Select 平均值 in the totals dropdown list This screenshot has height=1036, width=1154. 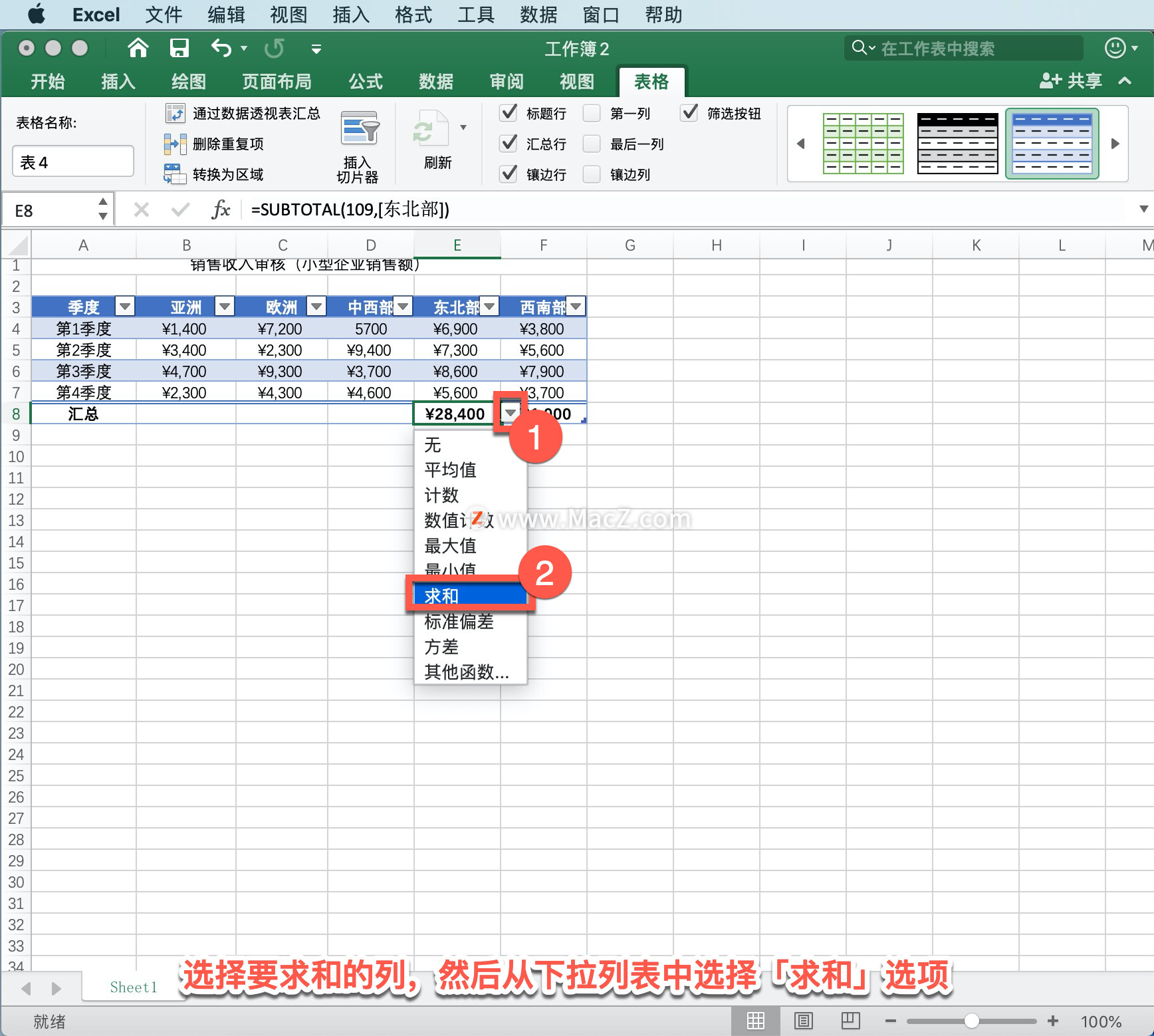[470, 470]
